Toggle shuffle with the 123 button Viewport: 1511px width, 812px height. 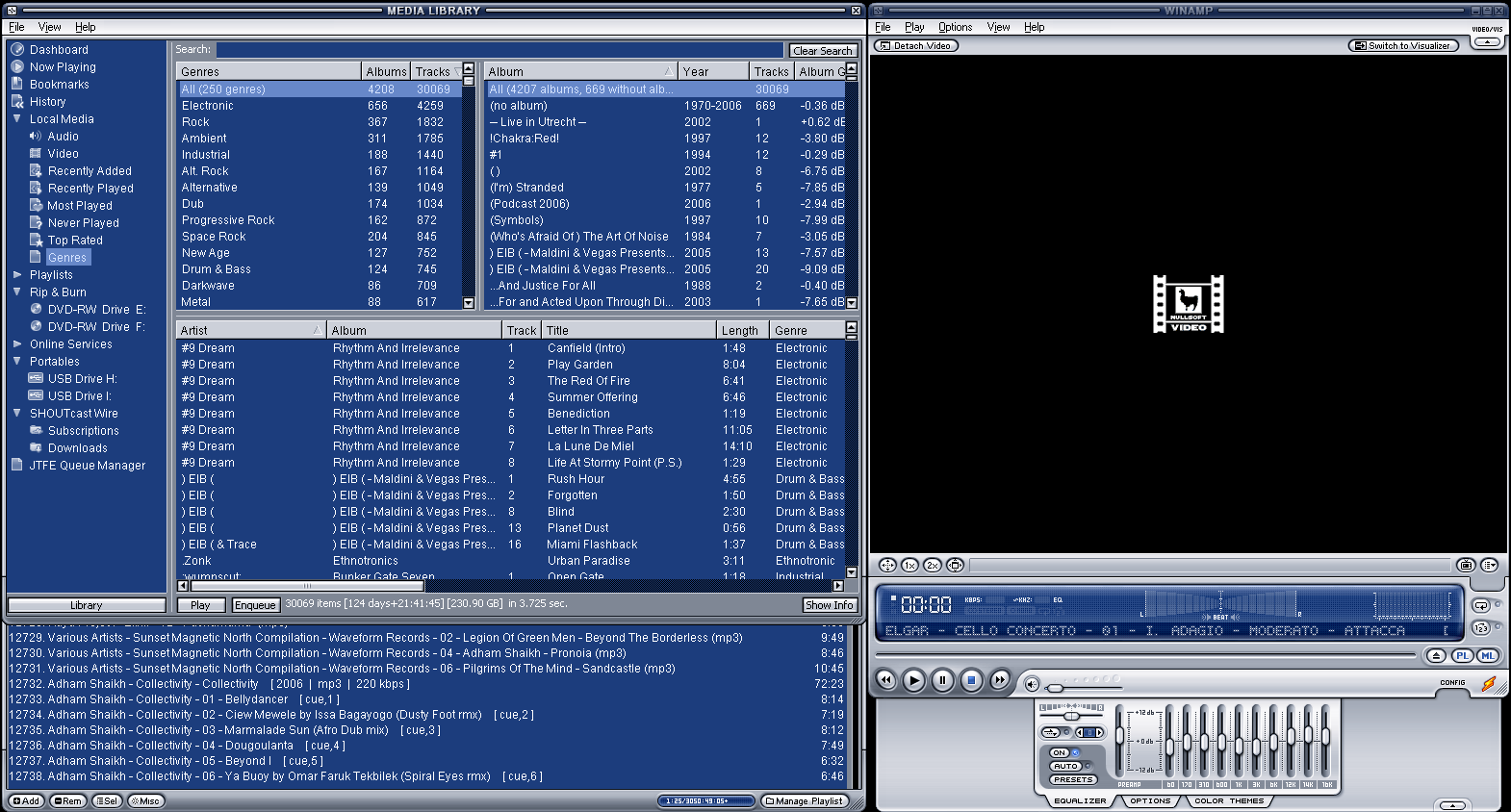[1481, 628]
